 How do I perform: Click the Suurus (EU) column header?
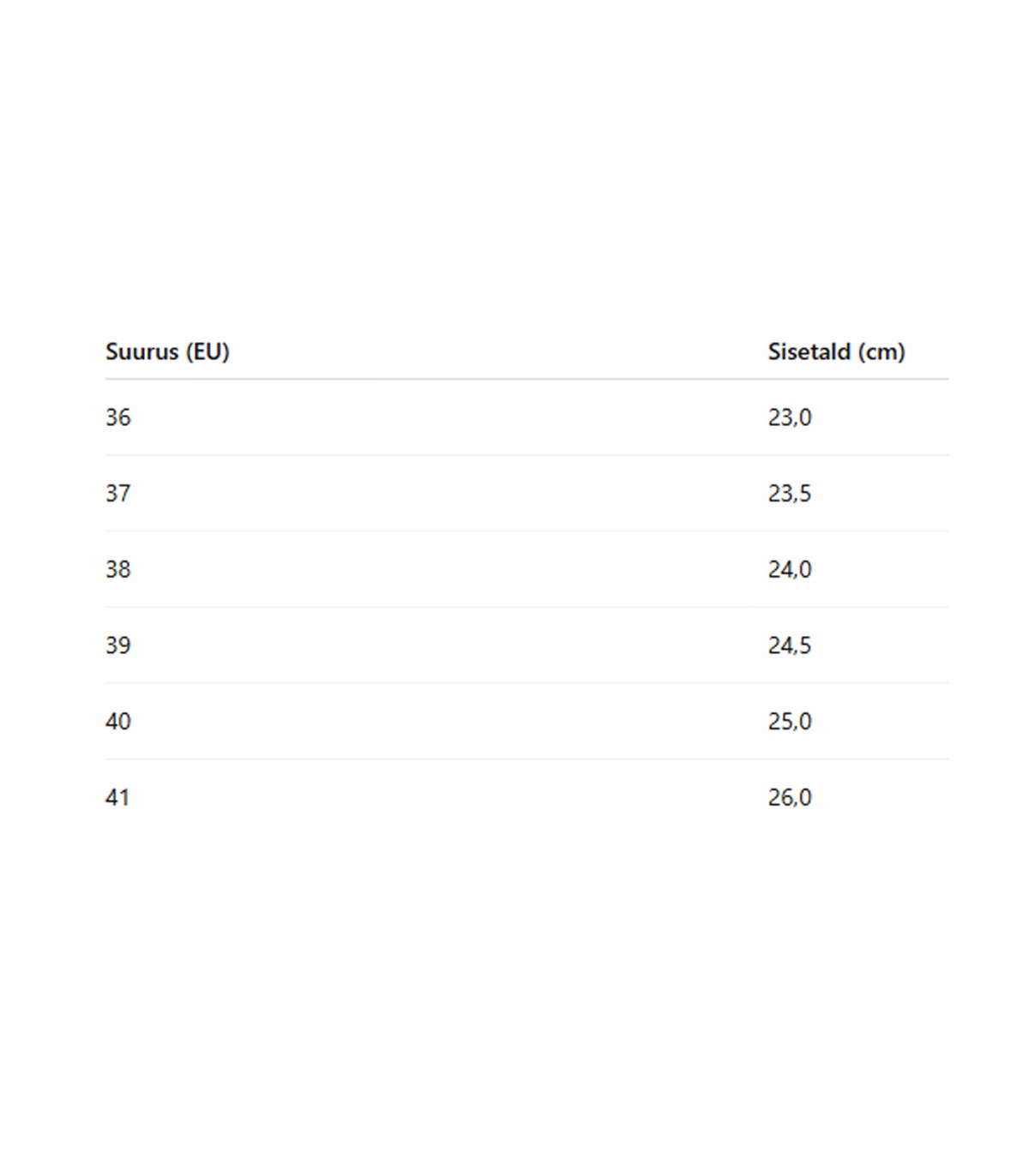pos(167,351)
